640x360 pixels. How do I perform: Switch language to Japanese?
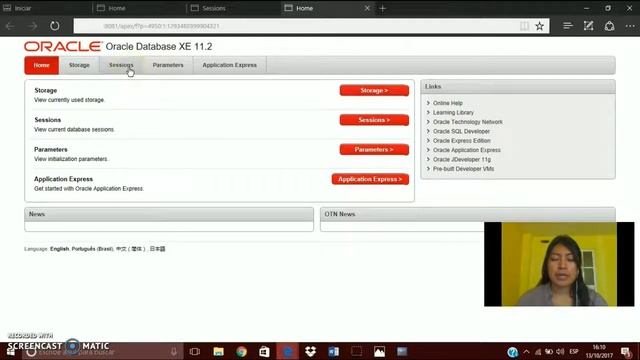(x=158, y=249)
